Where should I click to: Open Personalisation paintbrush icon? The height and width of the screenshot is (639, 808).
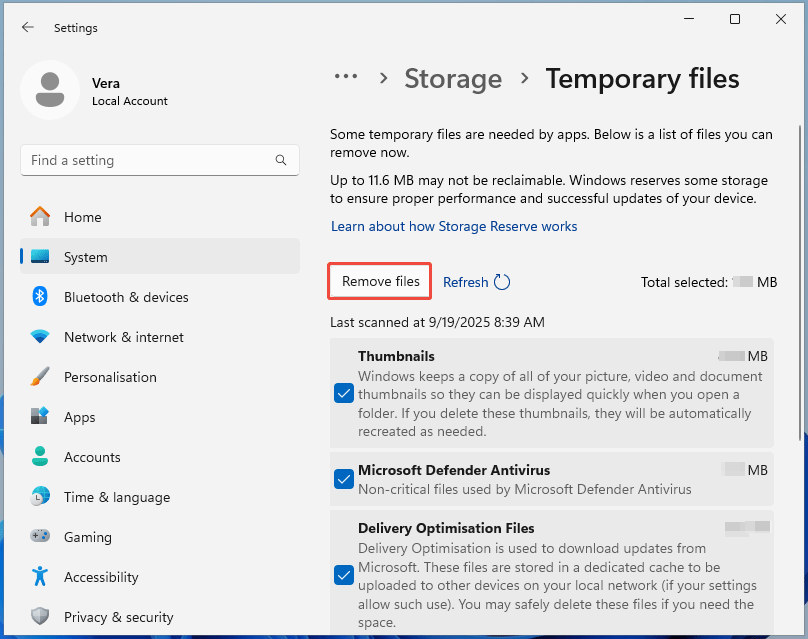(40, 377)
